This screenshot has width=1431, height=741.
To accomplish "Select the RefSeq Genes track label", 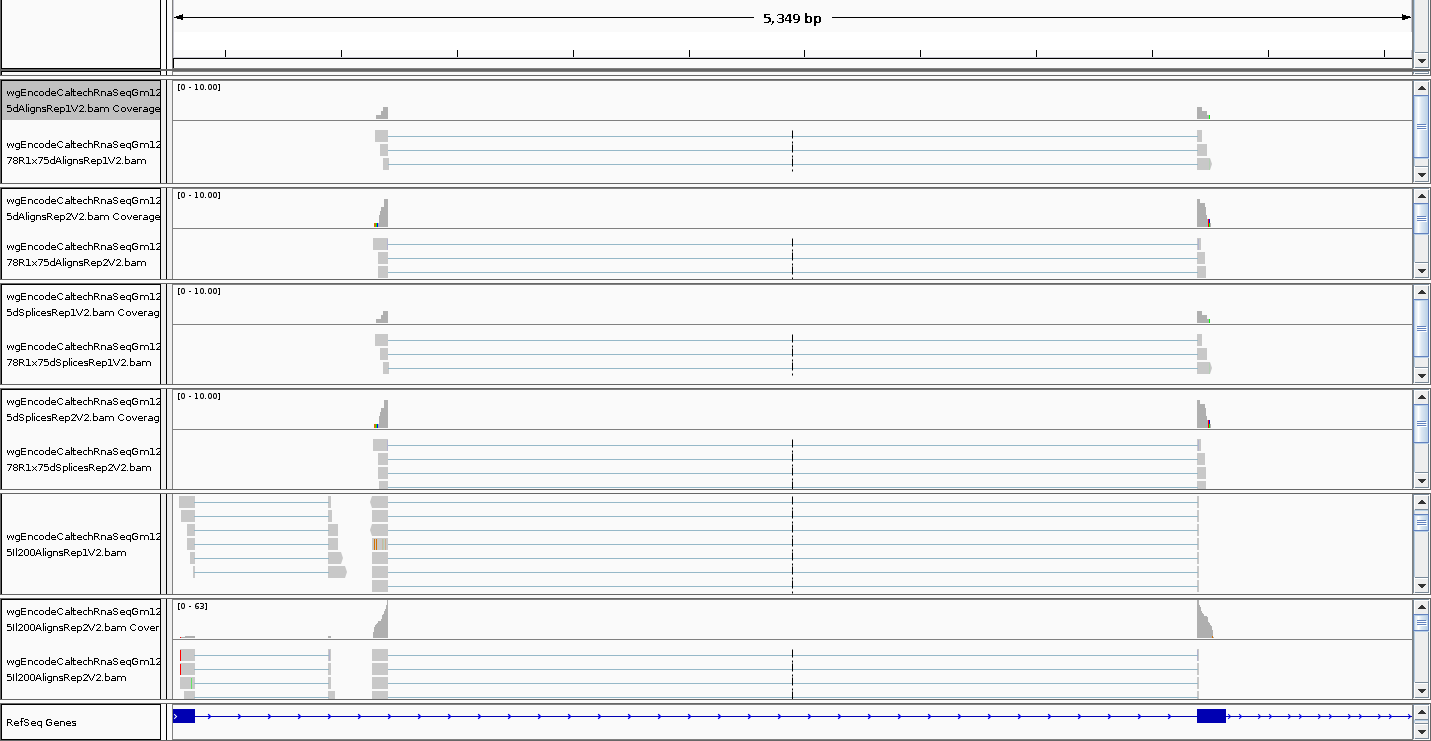I will pos(41,722).
